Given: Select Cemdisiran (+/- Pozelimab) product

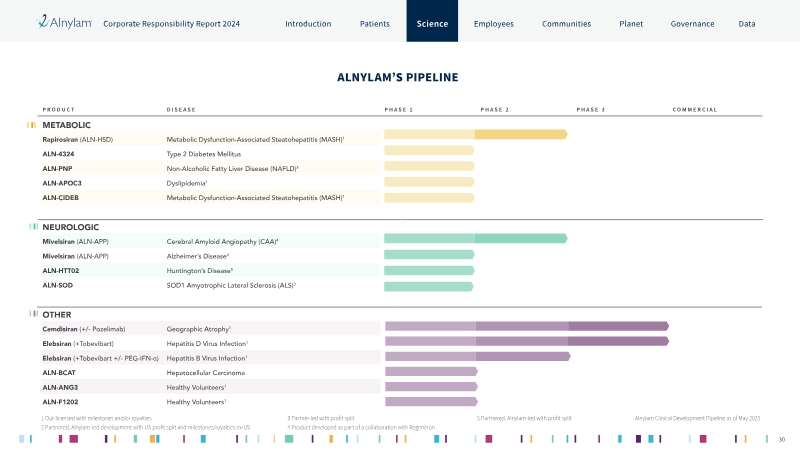Looking at the screenshot, I should click(84, 329).
